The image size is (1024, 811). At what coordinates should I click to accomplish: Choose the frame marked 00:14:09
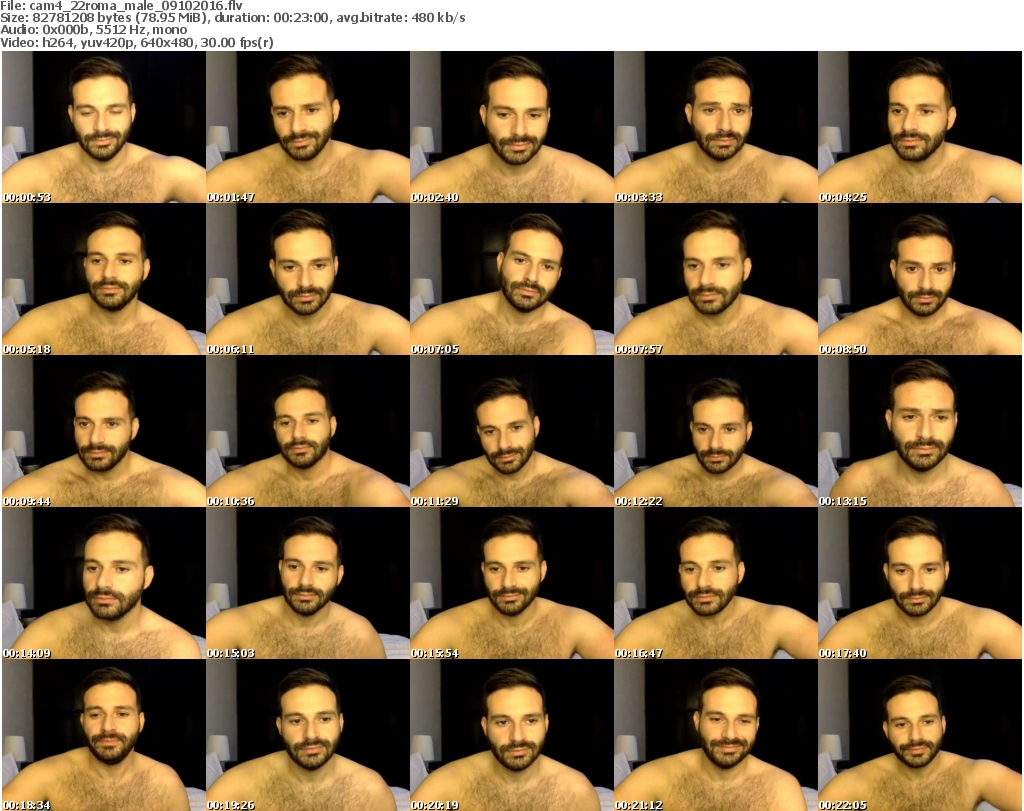pos(104,584)
